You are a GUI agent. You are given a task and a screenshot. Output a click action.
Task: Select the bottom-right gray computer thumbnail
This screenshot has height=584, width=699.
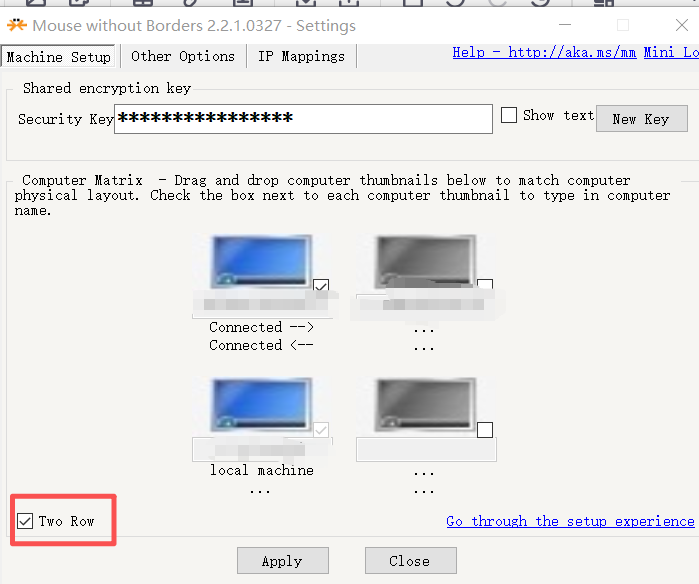click(x=425, y=405)
